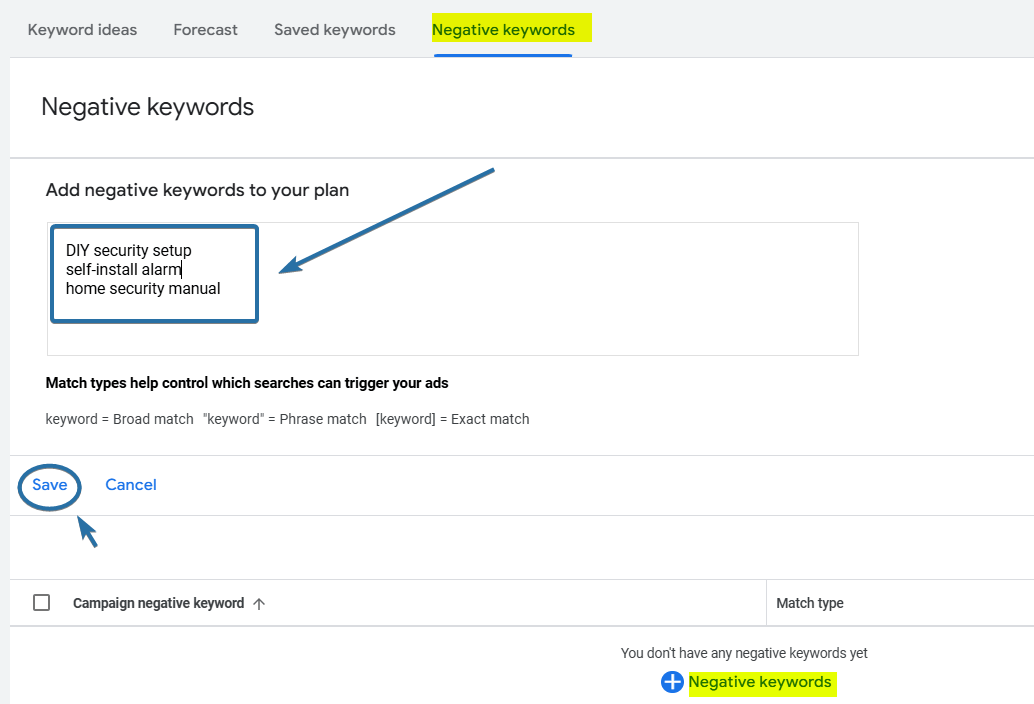This screenshot has width=1034, height=704.
Task: Save the negative keywords list
Action: click(49, 485)
